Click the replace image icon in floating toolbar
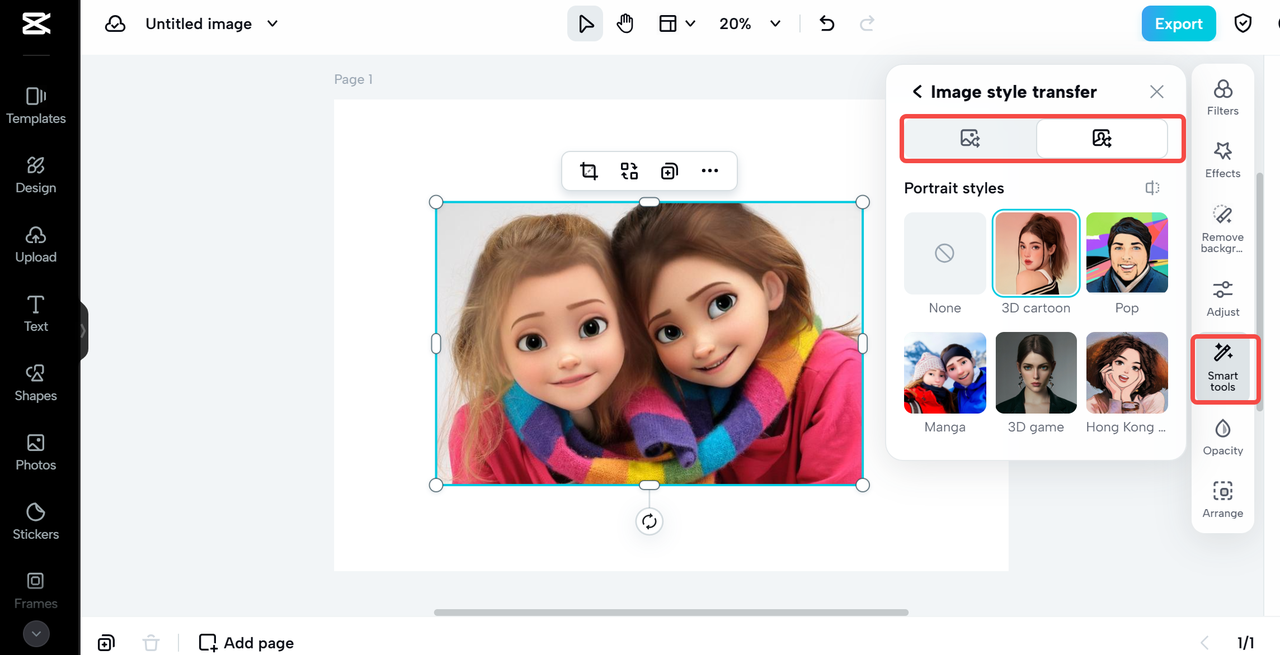This screenshot has width=1280, height=655. coord(629,171)
